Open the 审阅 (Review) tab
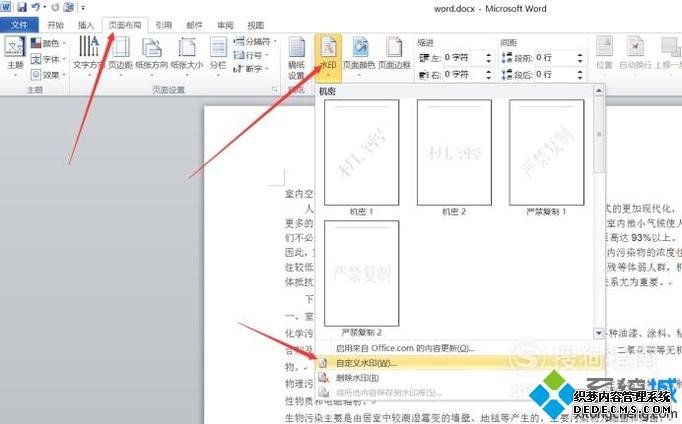Screen dimensions: 682x424 (x=225, y=25)
